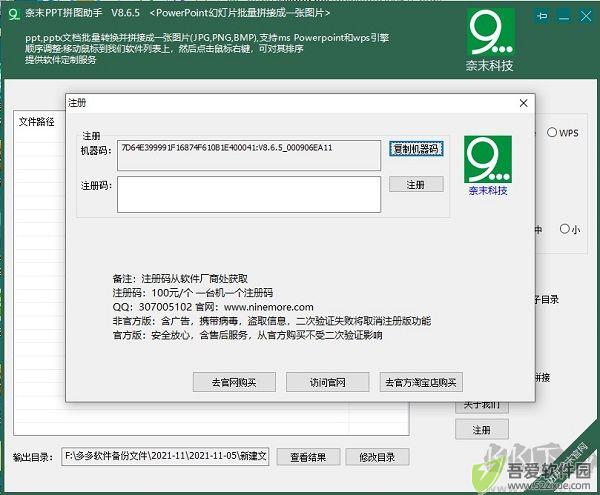Click the 修改目录 button
Screen dimensions: 600x495
coord(377,457)
